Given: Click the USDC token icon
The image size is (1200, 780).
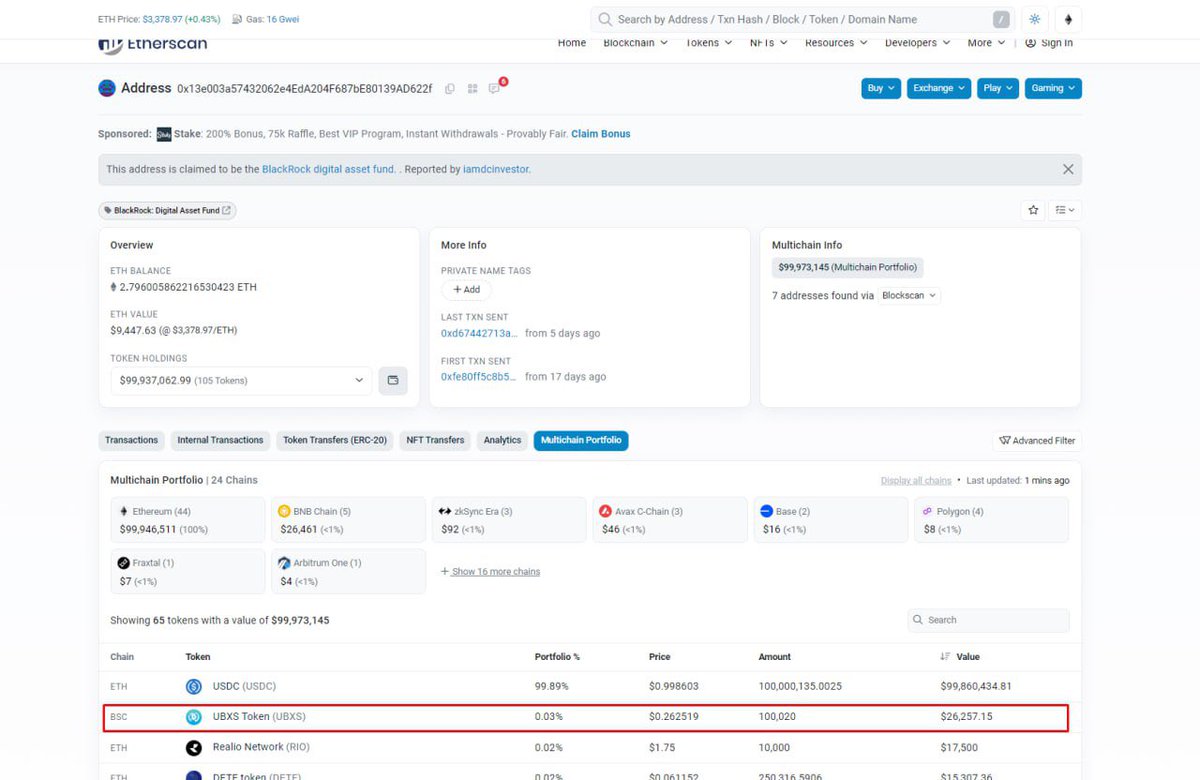Looking at the screenshot, I should coord(194,686).
